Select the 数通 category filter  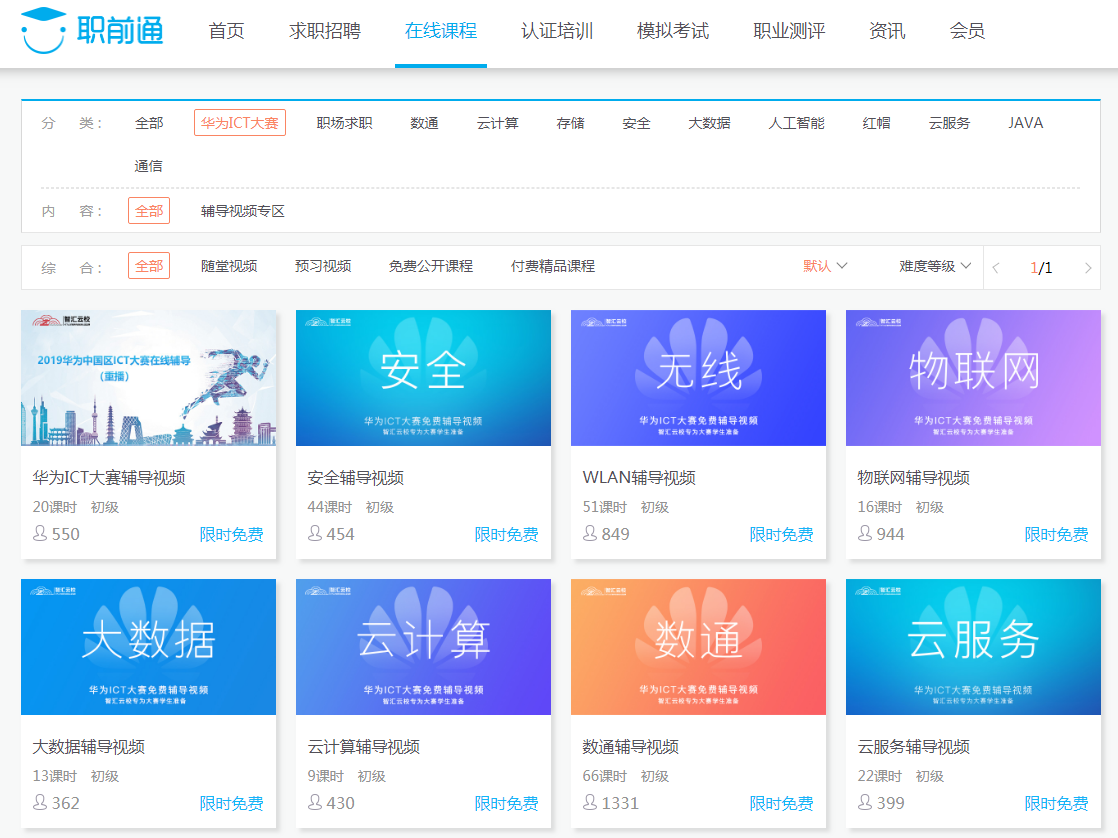pyautogui.click(x=424, y=123)
